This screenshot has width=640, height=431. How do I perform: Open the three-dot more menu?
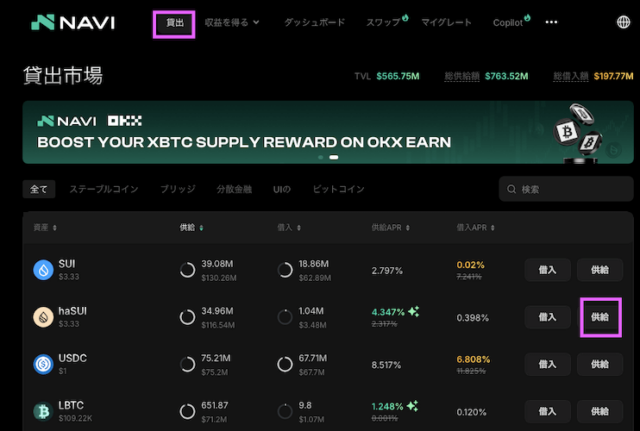point(551,21)
